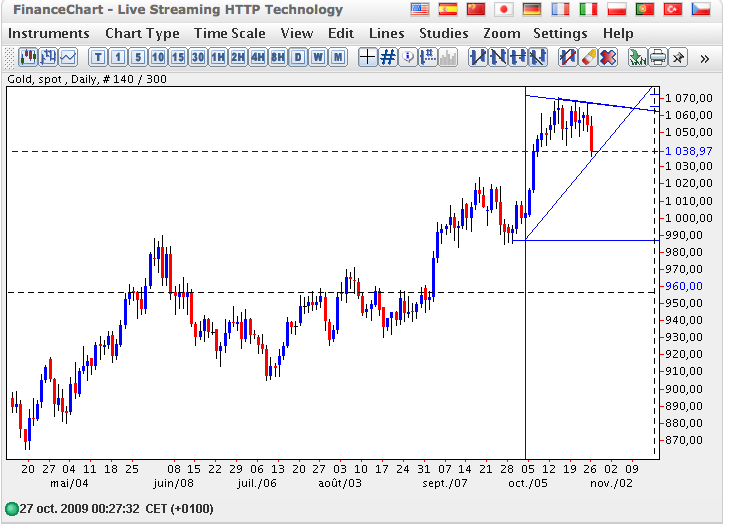Click the green connection status indicator
The height and width of the screenshot is (527, 732).
click(x=12, y=508)
